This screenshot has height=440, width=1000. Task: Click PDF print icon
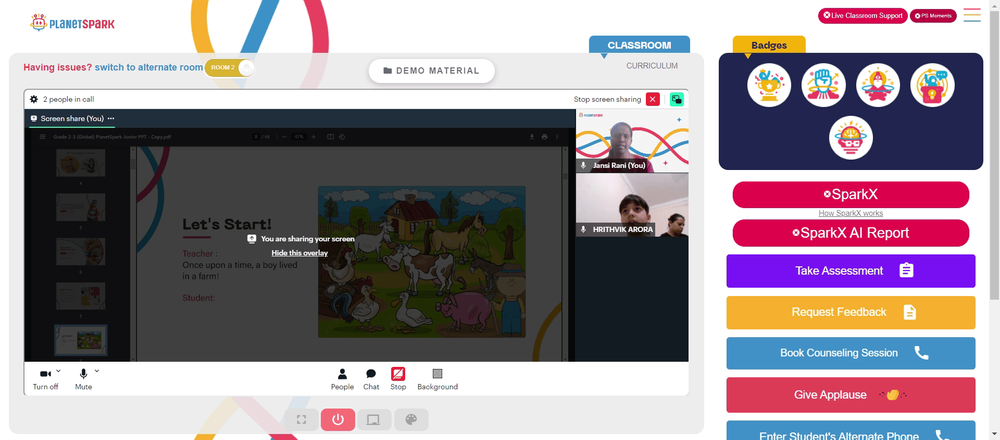coord(544,136)
